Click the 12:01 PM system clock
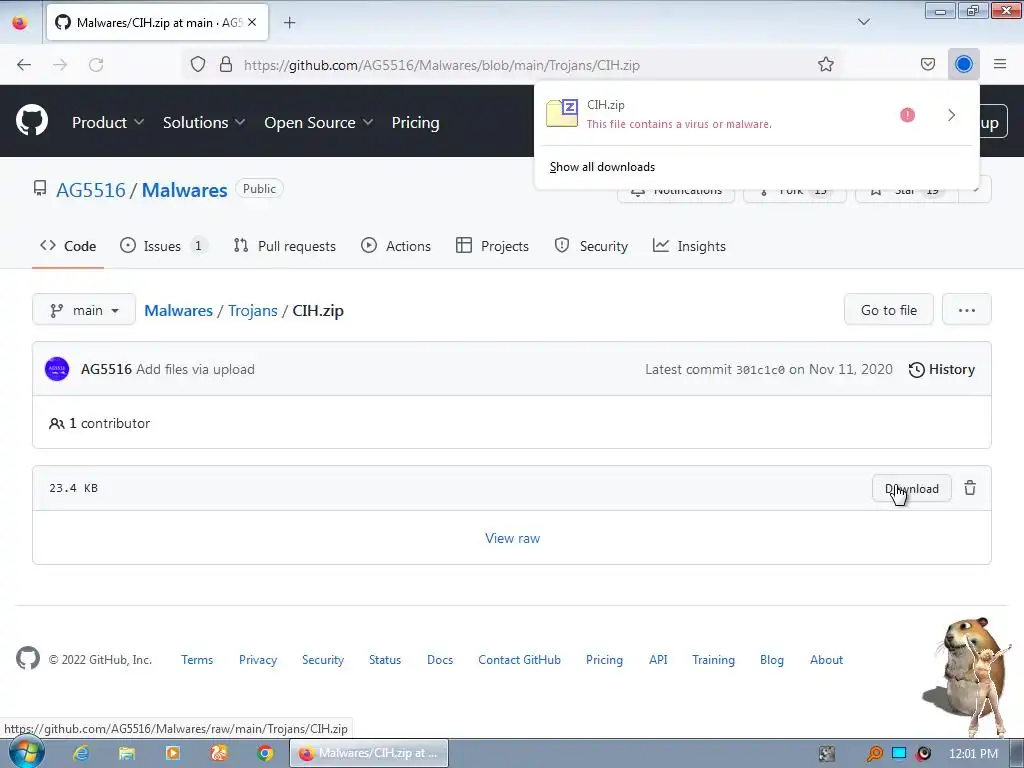The width and height of the screenshot is (1024, 768). click(x=973, y=754)
